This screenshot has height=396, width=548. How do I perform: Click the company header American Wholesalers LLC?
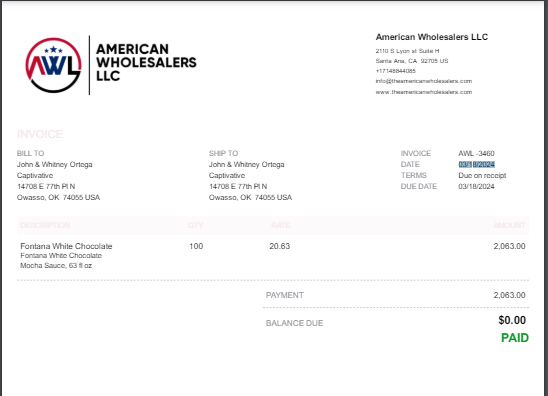pyautogui.click(x=432, y=37)
